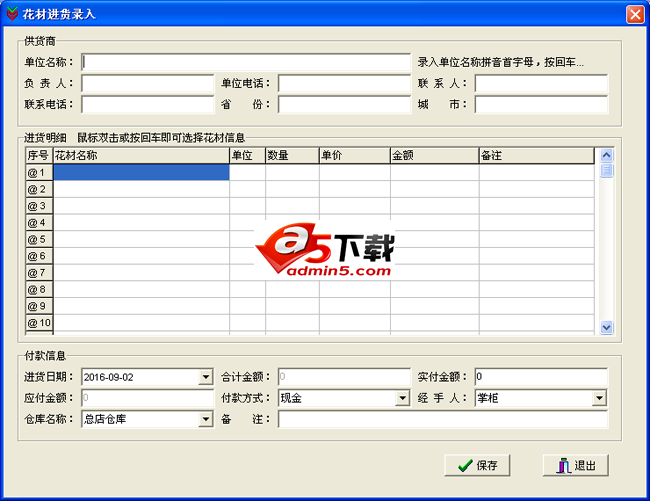
Task: Select row header @6
Action: (39, 256)
